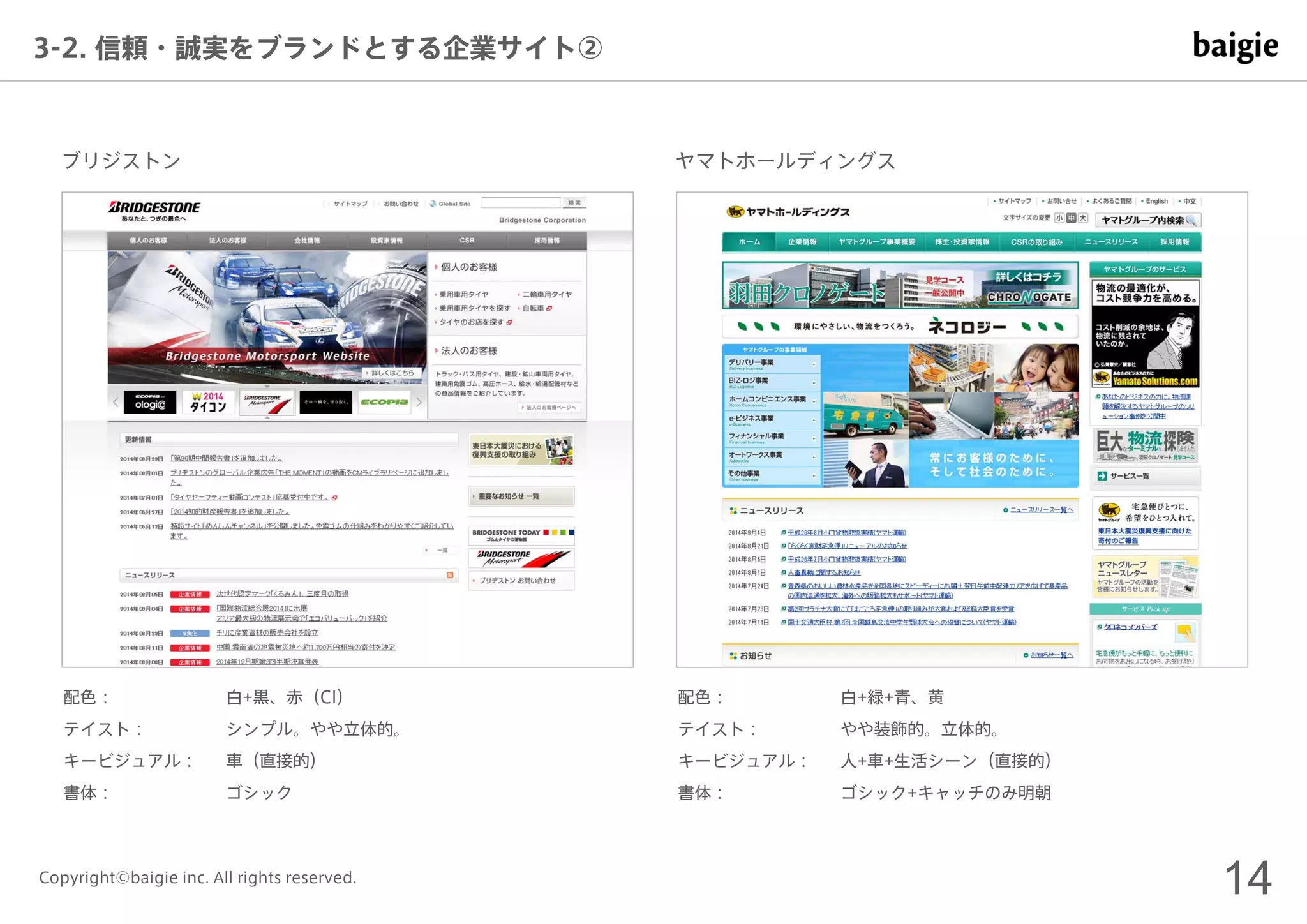The image size is (1307, 924).
Task: Select the ologic carousel thumbnail
Action: coord(150,403)
